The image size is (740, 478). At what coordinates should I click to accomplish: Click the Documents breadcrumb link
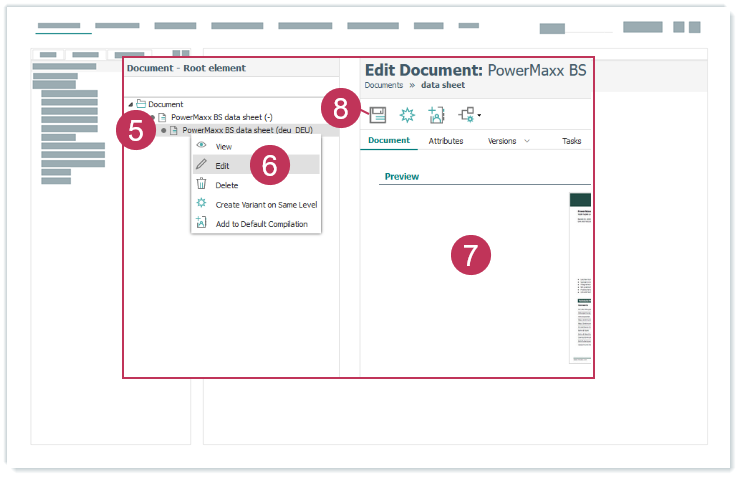click(x=384, y=86)
